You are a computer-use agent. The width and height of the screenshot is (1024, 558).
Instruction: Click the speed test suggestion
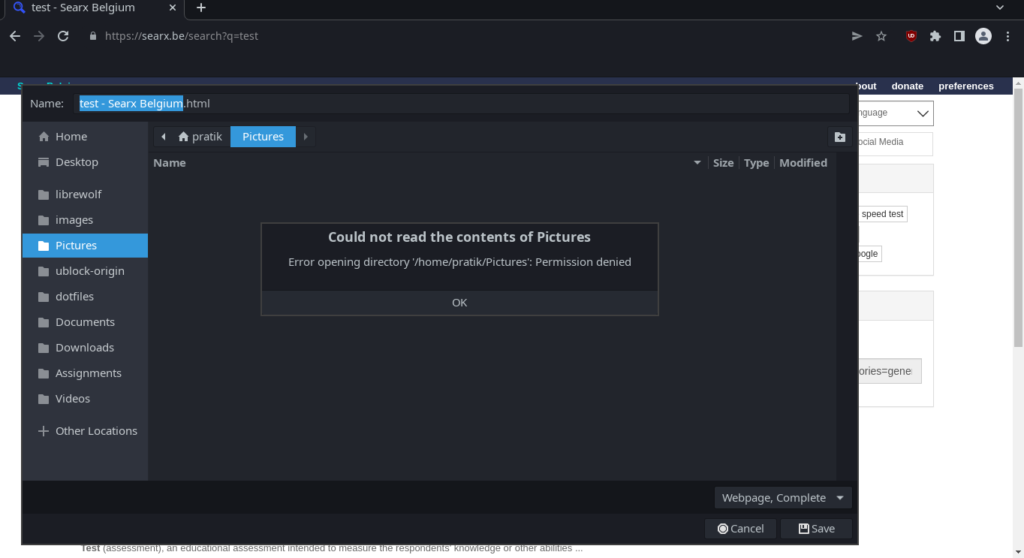point(882,214)
